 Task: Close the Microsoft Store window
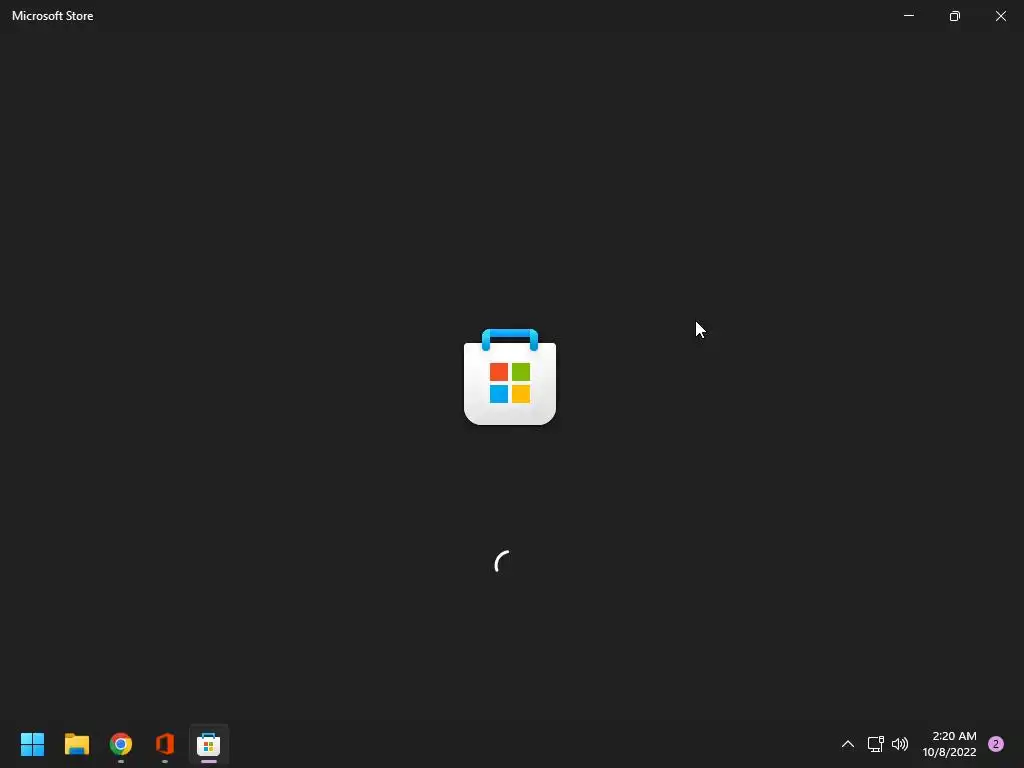point(1000,16)
